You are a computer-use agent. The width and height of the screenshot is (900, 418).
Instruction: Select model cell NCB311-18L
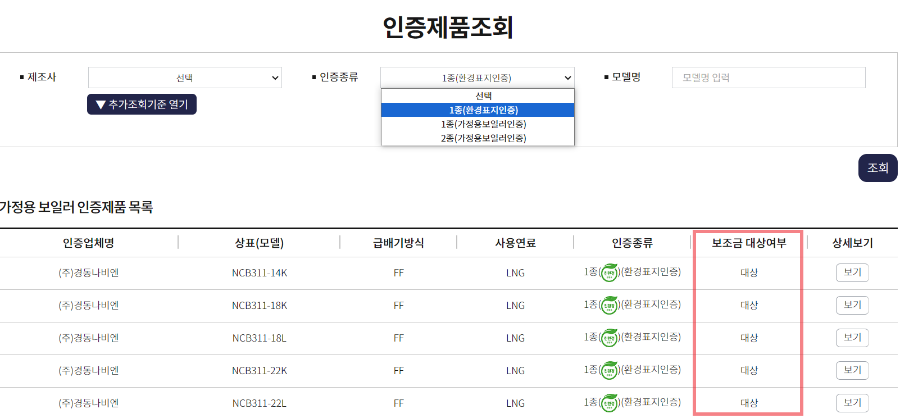pyautogui.click(x=259, y=338)
